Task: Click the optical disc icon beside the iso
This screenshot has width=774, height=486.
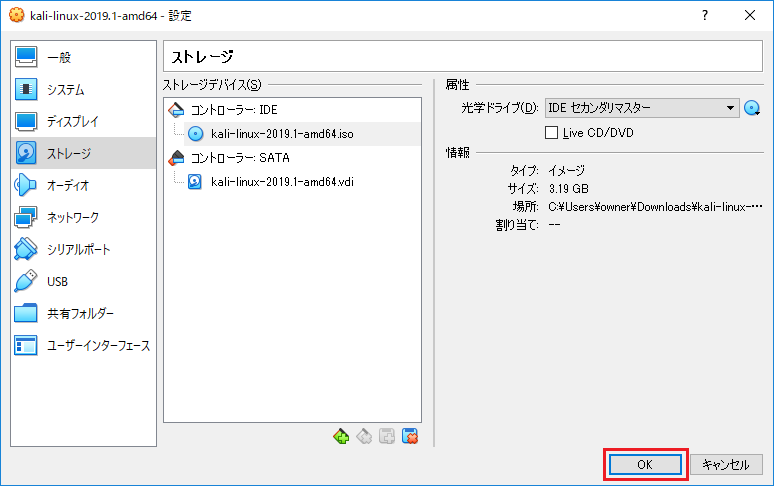Action: pos(195,134)
